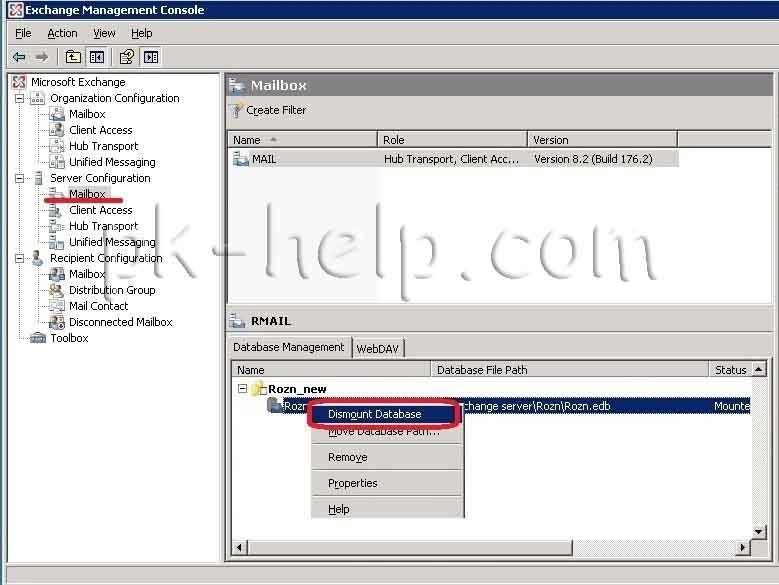
Task: Choose Properties from the context menu
Action: coord(388,483)
